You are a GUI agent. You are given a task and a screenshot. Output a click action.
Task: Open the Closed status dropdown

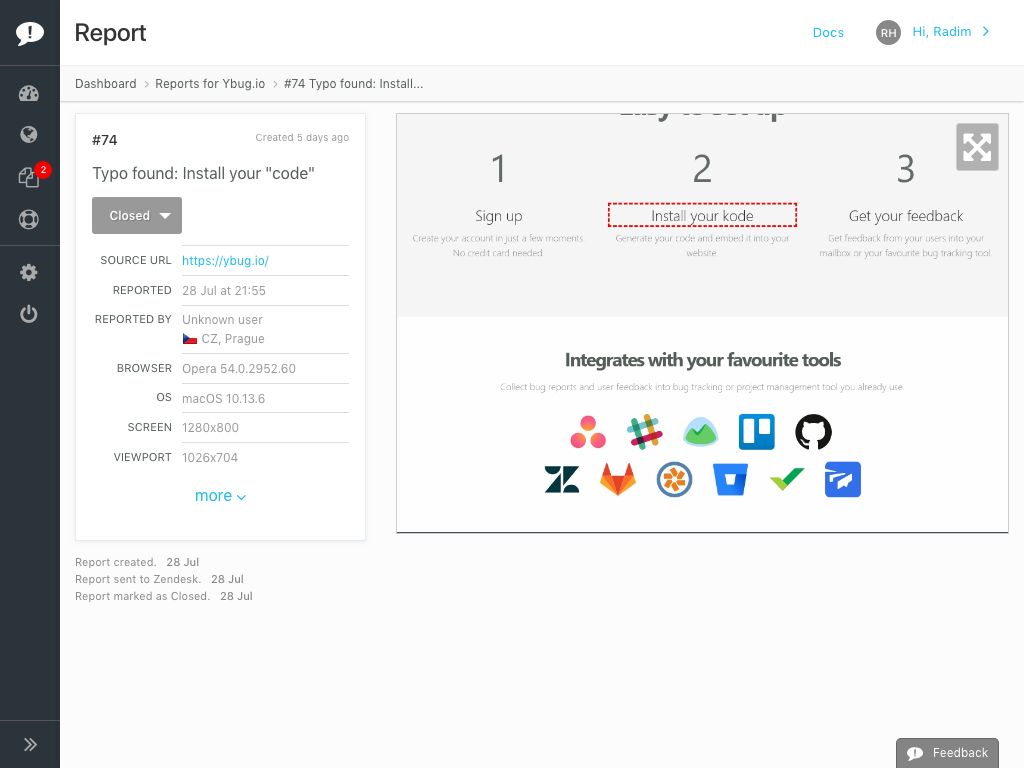coord(137,215)
